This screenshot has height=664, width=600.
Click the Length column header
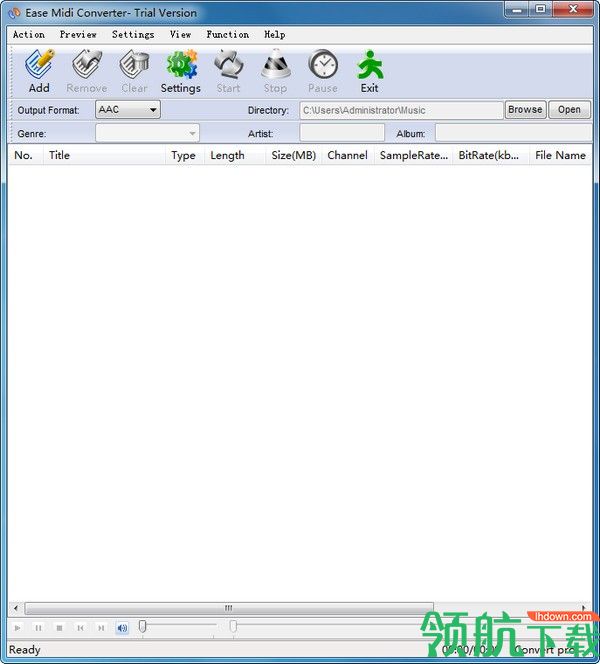click(235, 155)
